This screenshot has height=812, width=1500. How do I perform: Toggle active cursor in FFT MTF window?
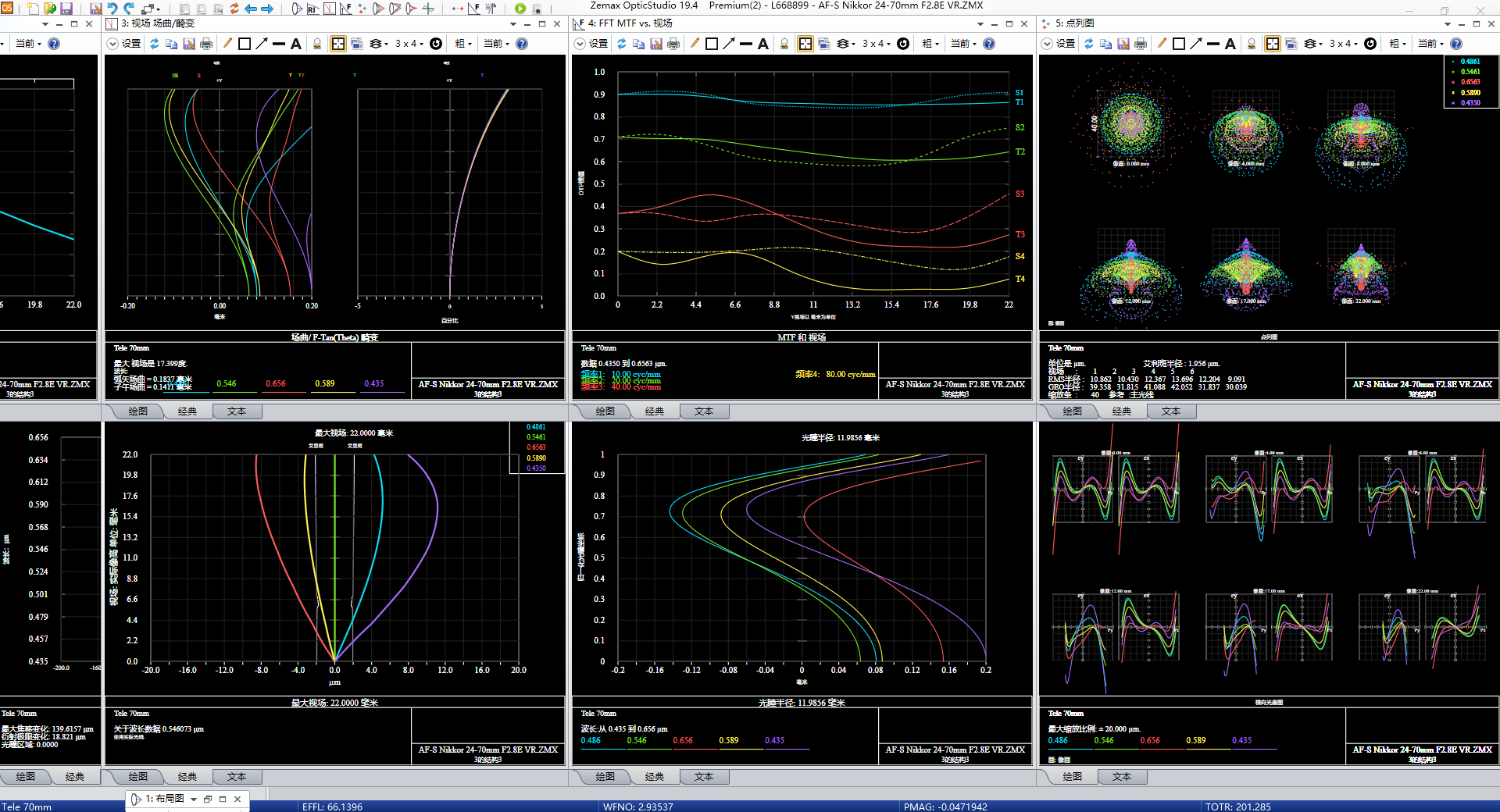(x=805, y=44)
